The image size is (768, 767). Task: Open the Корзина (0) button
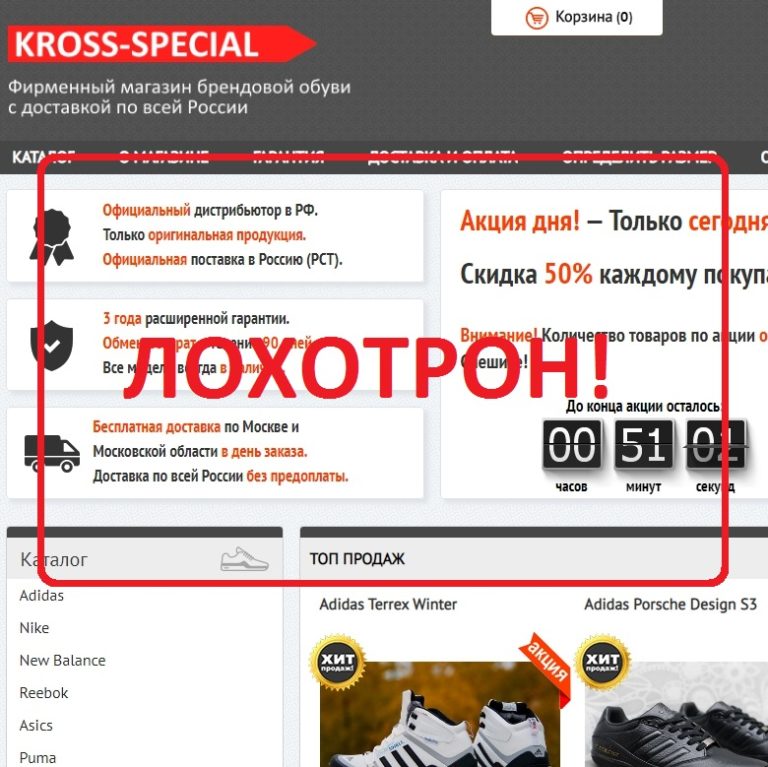pyautogui.click(x=577, y=18)
